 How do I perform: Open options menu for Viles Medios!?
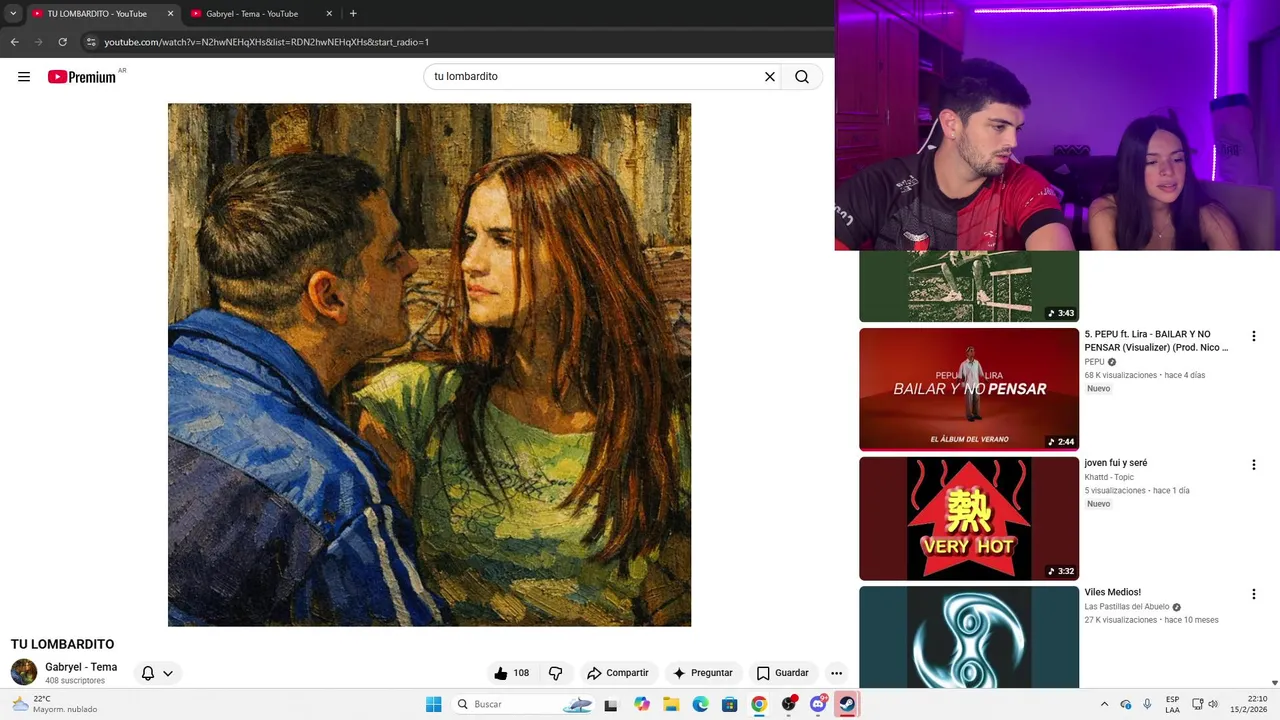click(1253, 594)
